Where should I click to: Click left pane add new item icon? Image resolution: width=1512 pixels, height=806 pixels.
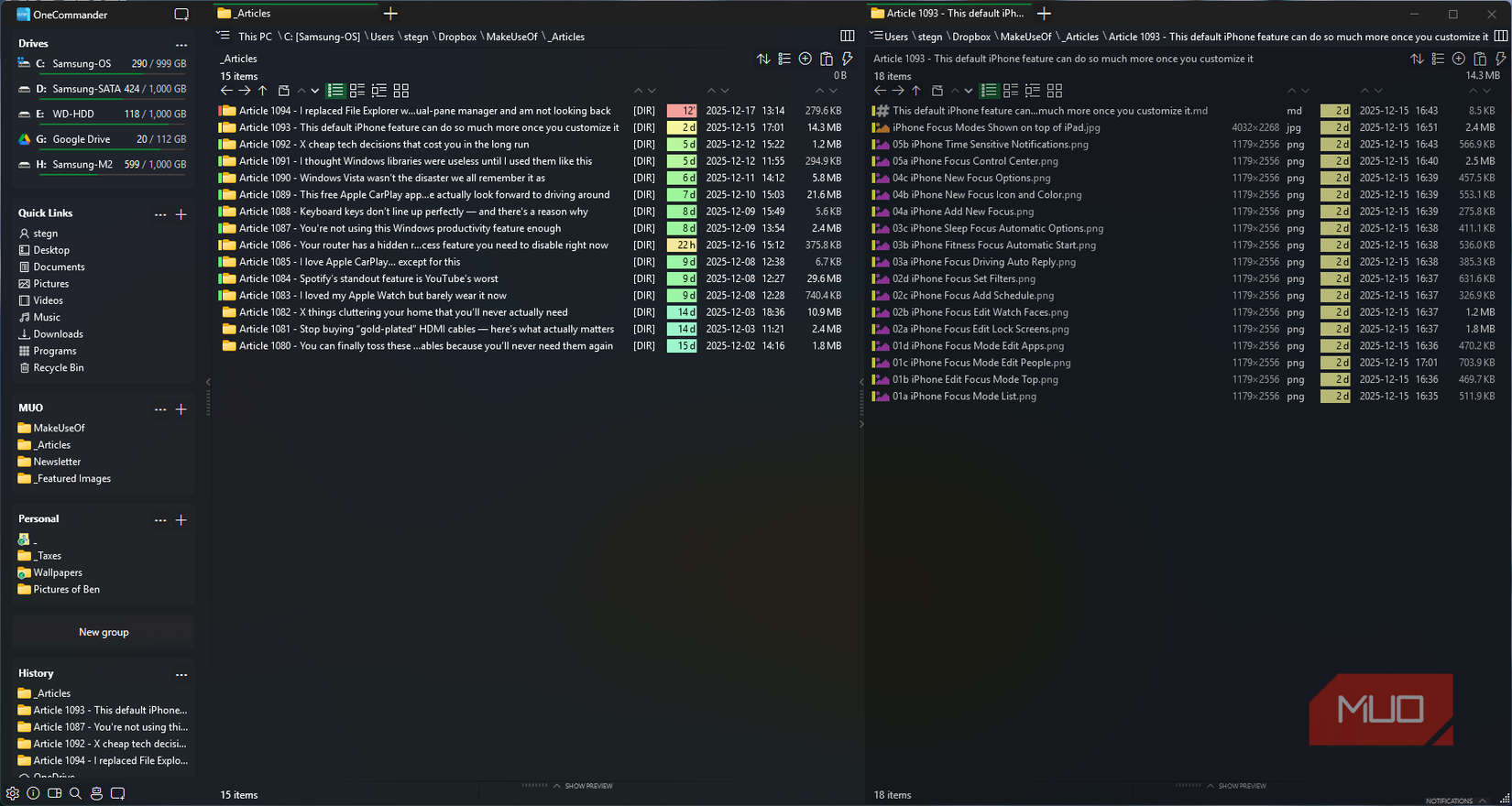805,59
